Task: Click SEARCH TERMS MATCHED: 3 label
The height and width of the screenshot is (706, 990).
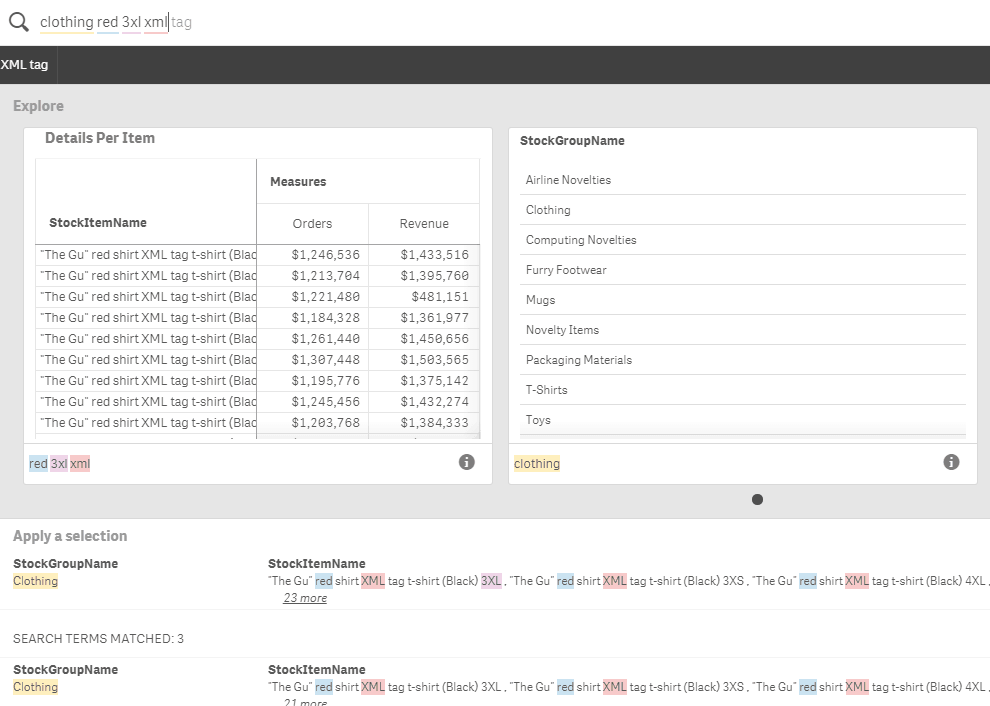Action: pyautogui.click(x=98, y=638)
